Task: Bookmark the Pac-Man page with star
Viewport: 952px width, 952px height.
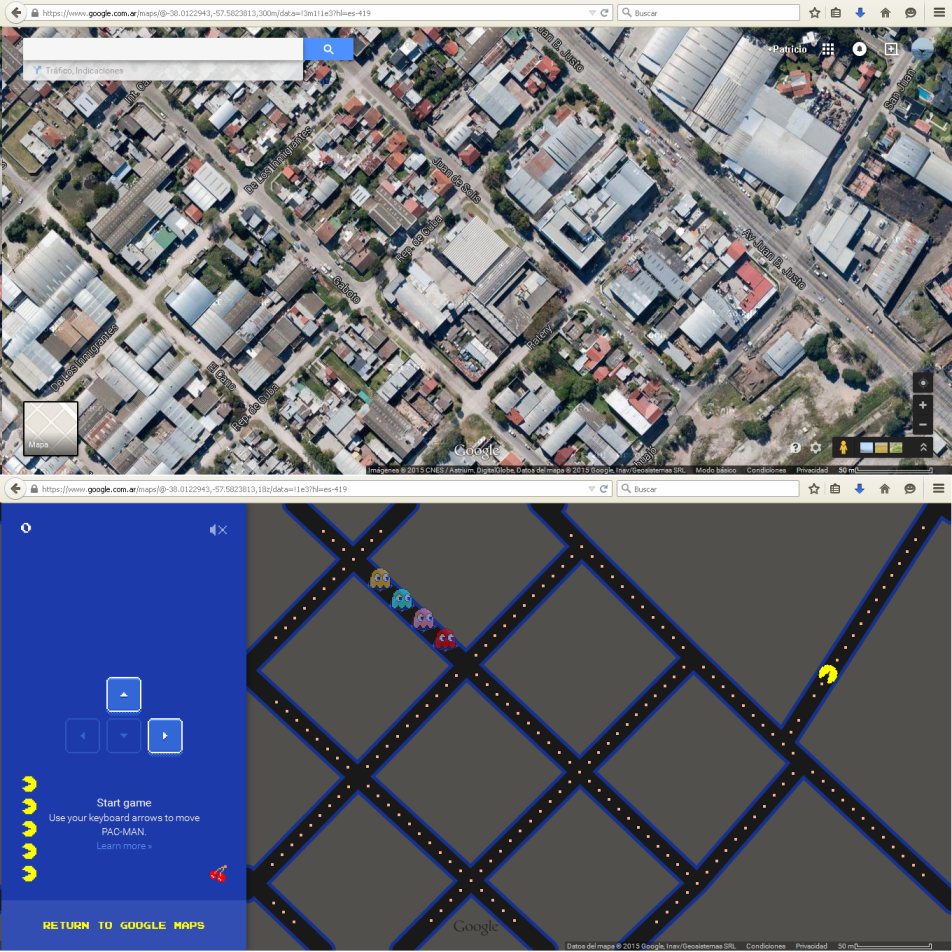Action: point(814,489)
